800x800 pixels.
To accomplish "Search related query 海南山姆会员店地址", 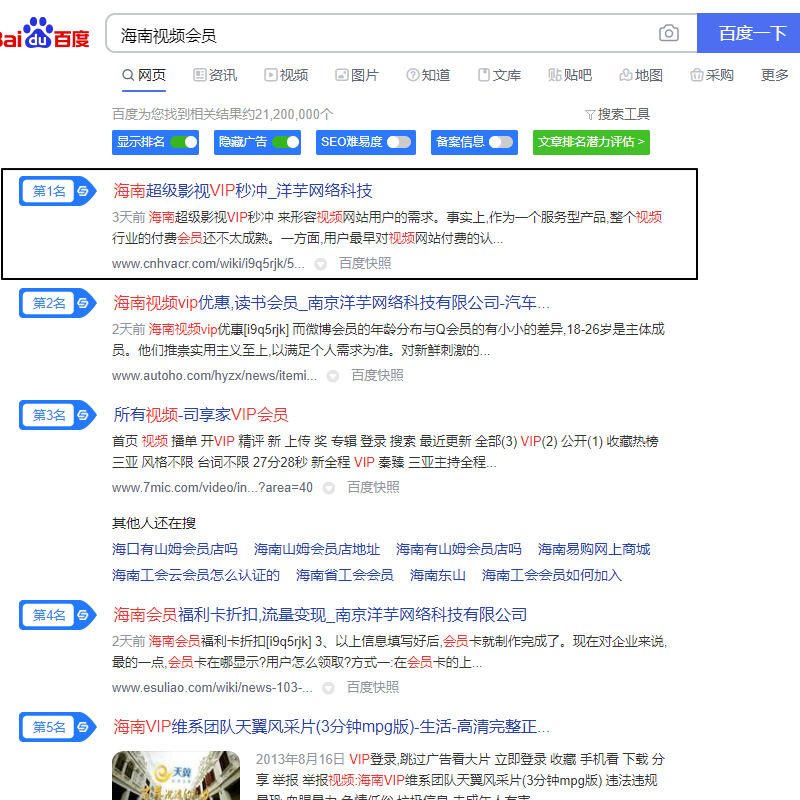I will pos(317,549).
